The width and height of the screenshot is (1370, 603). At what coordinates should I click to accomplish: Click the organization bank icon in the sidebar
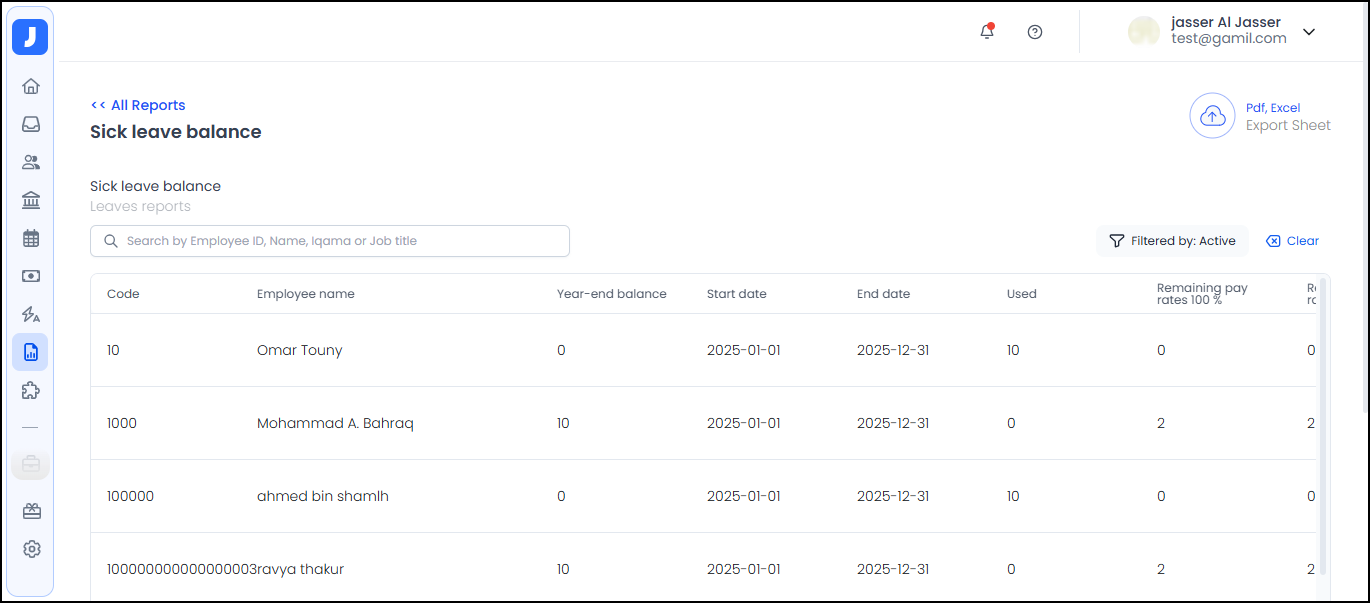(x=30, y=200)
